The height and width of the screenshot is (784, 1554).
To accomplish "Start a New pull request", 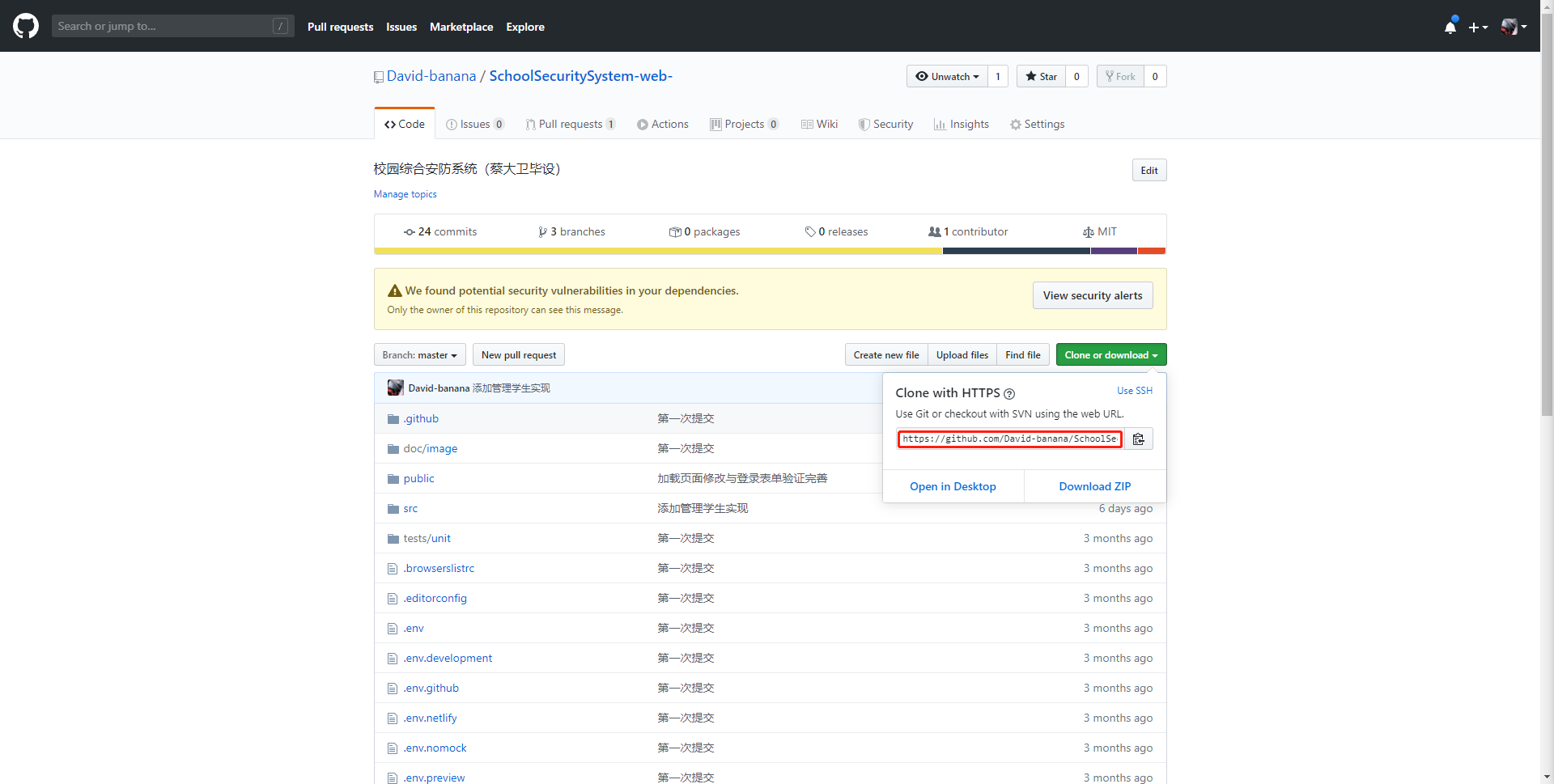I will (x=519, y=354).
